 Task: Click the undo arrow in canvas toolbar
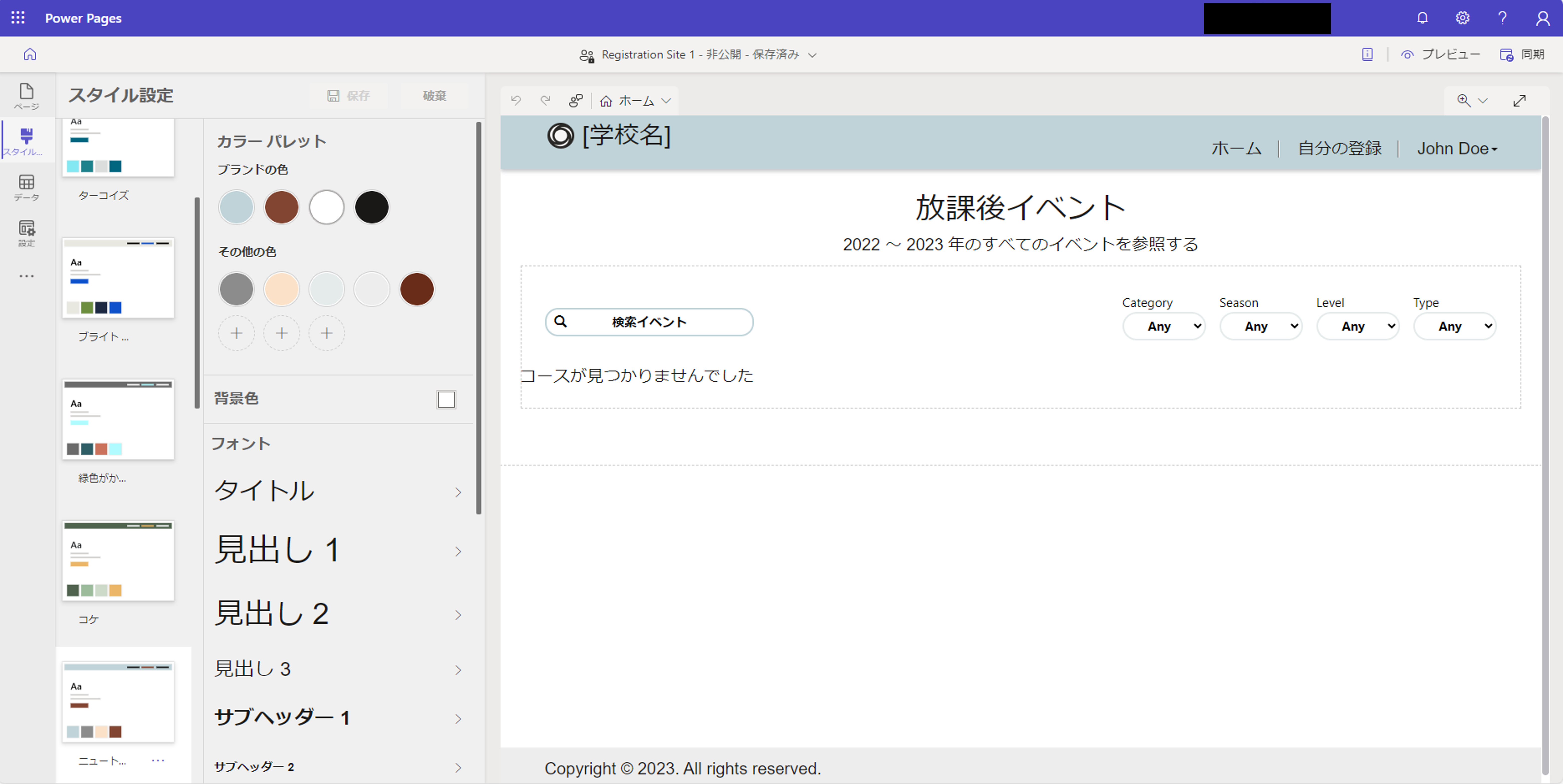516,100
